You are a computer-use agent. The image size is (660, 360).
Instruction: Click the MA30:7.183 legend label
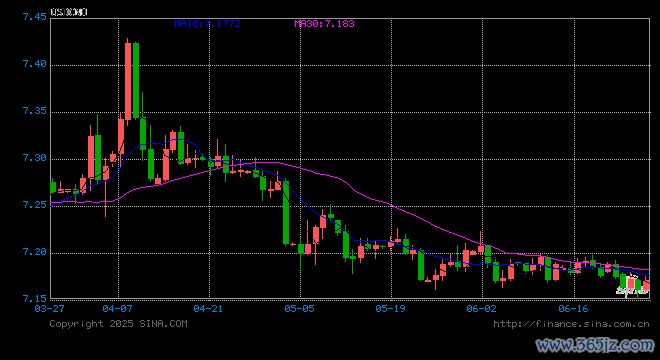pyautogui.click(x=324, y=24)
